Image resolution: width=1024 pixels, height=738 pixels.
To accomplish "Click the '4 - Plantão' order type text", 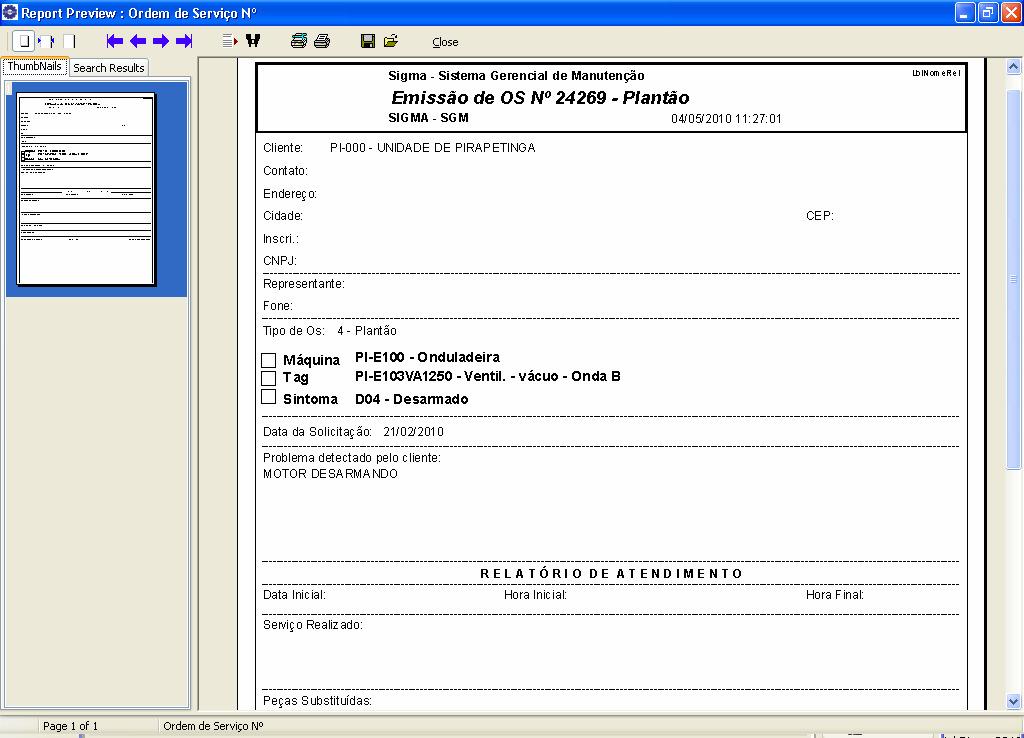I will coord(367,330).
